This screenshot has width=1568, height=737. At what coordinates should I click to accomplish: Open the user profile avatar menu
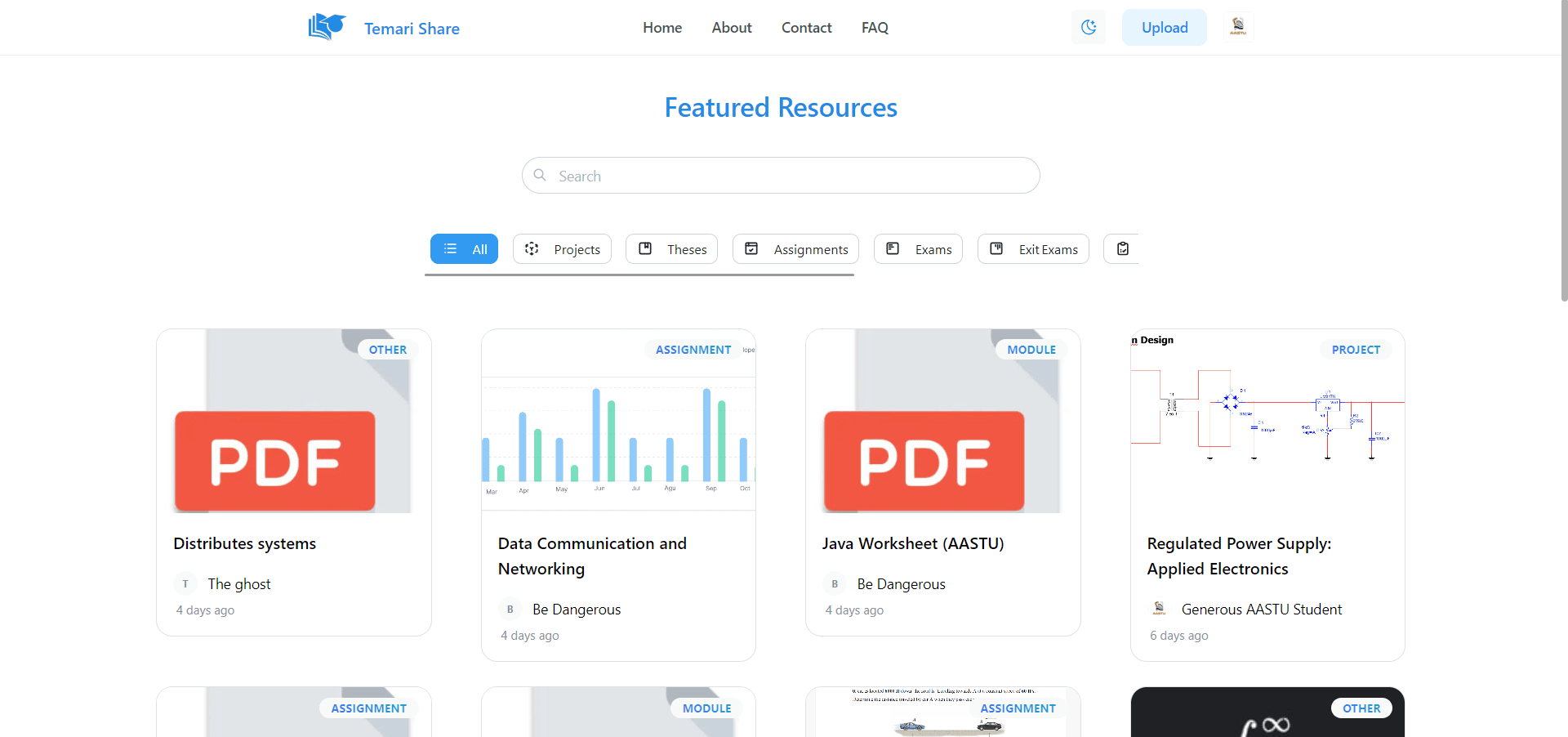click(x=1238, y=27)
